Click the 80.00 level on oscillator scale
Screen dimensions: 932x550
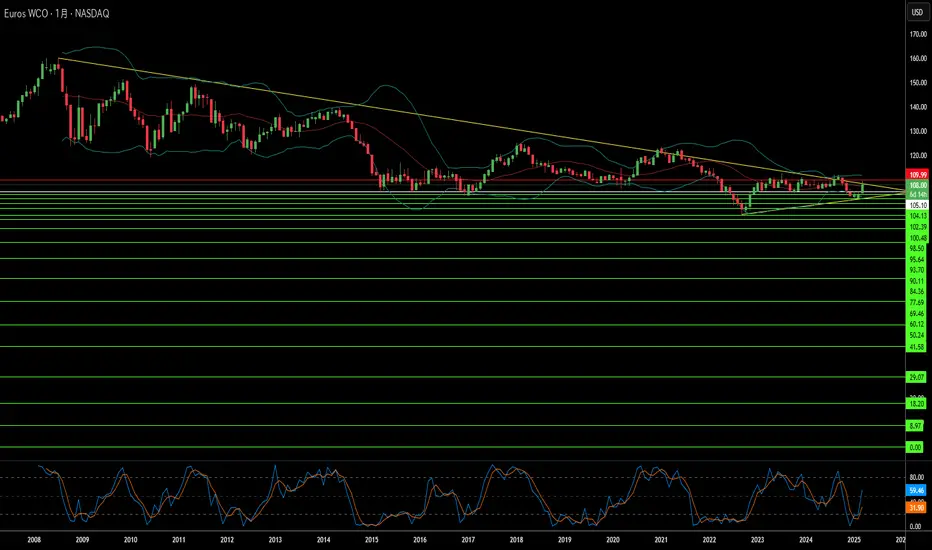pyautogui.click(x=917, y=477)
